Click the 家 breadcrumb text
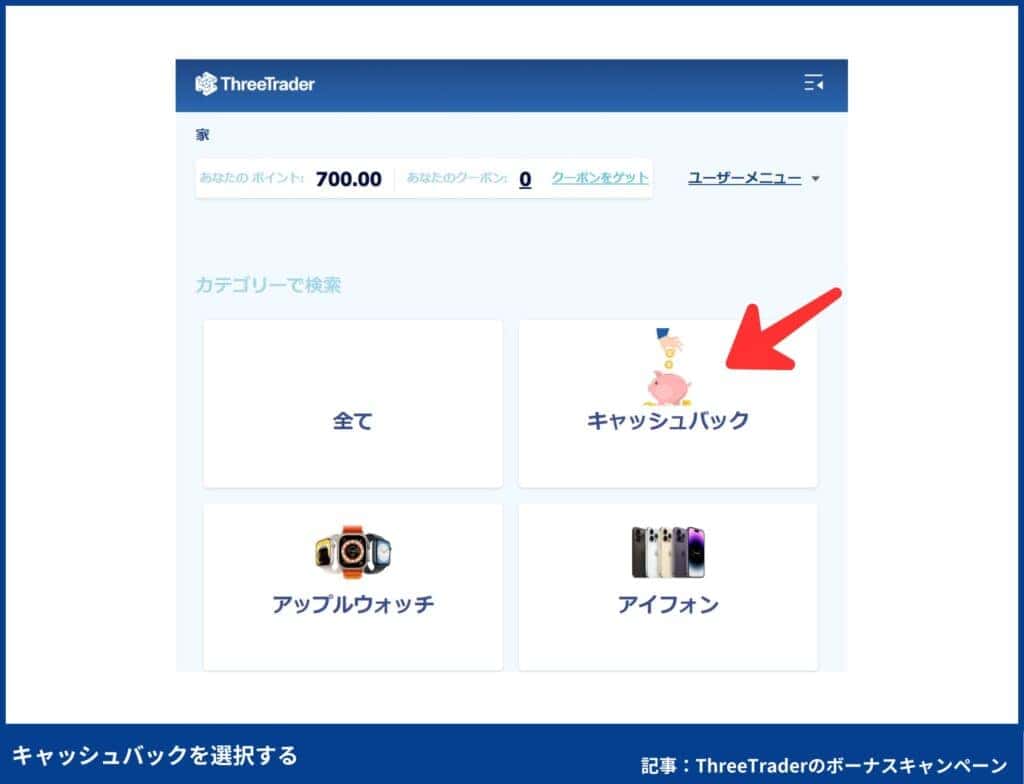Image resolution: width=1024 pixels, height=784 pixels. (x=202, y=135)
